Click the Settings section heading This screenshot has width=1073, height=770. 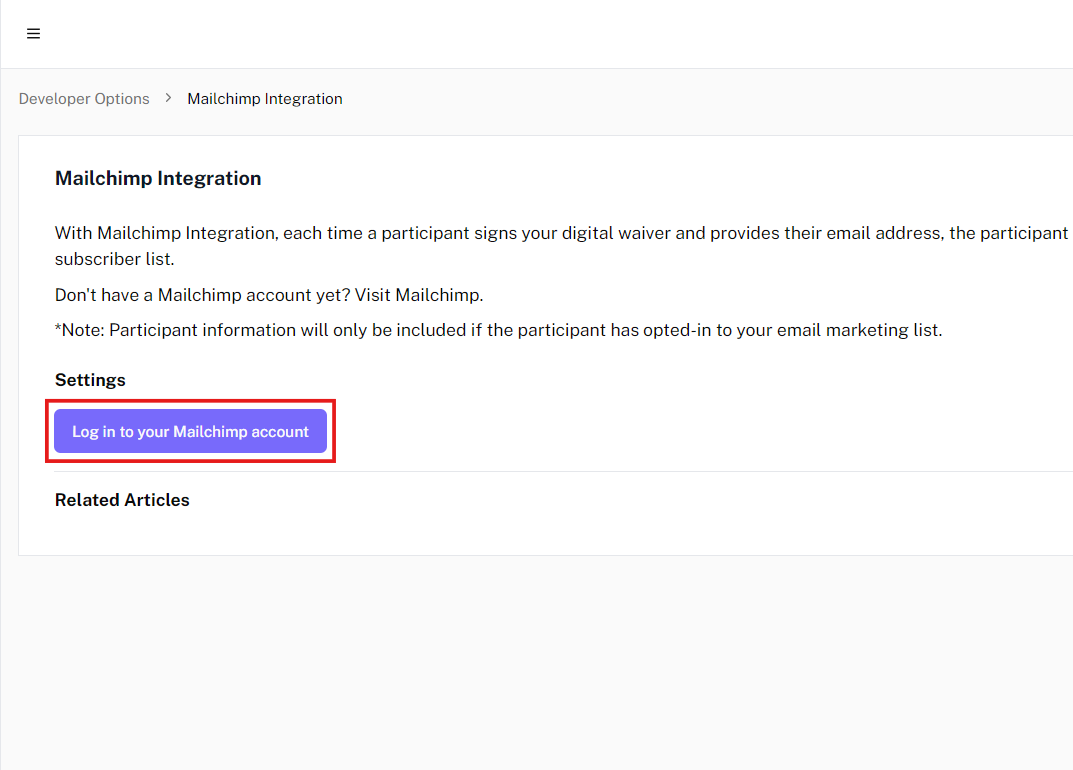click(90, 380)
